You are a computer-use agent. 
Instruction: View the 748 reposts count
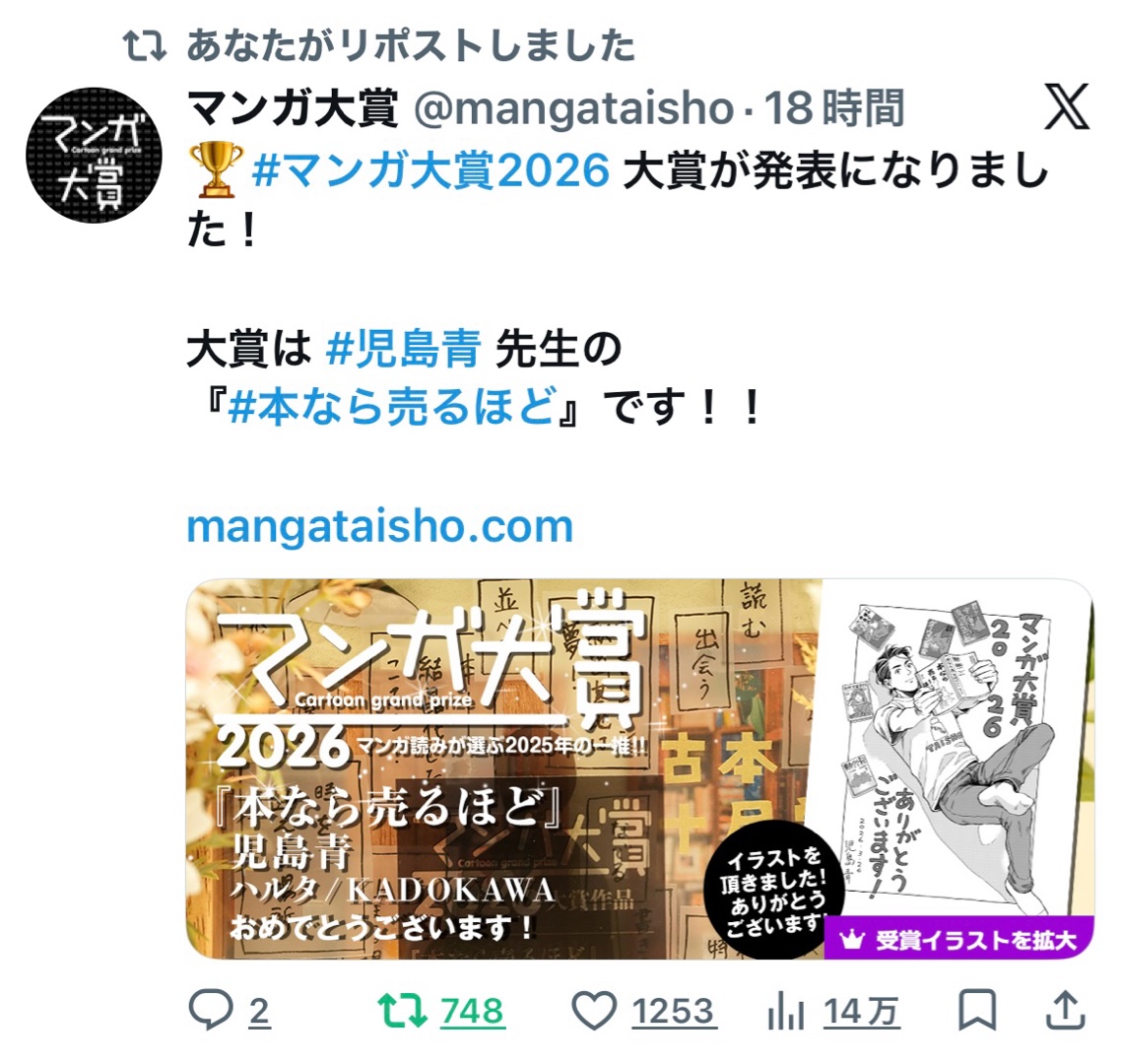click(473, 1011)
